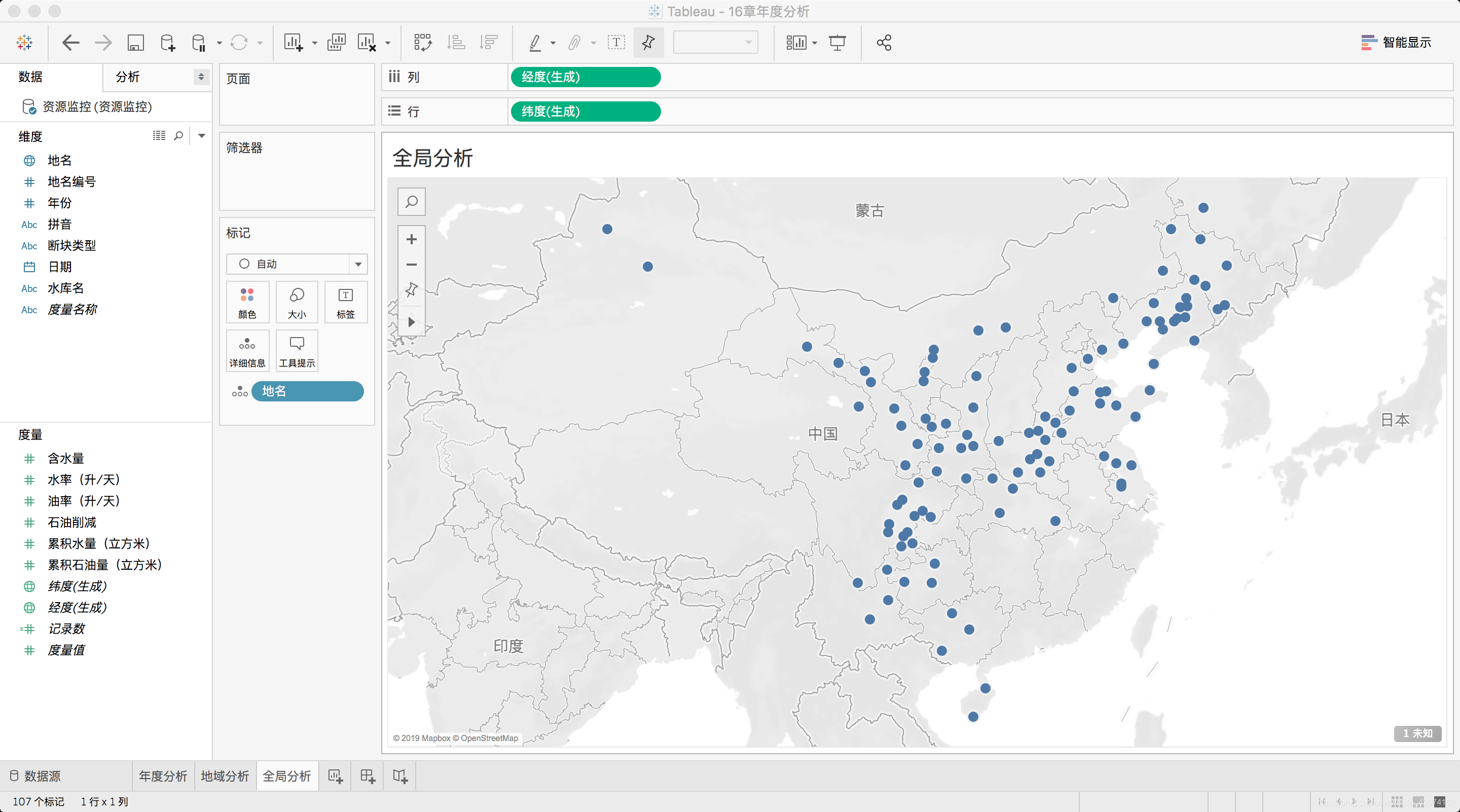
Task: Click the map search magnifier icon
Action: (x=412, y=202)
